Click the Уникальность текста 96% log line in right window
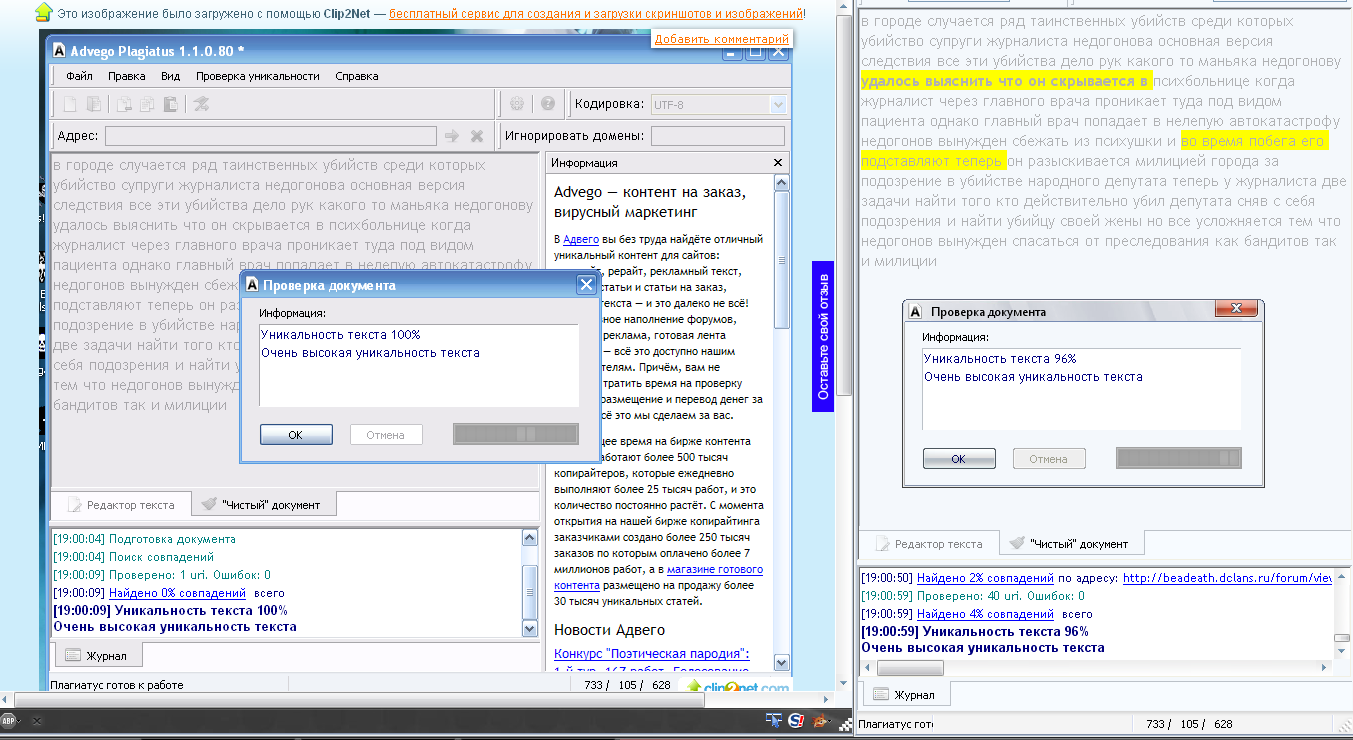 975,631
